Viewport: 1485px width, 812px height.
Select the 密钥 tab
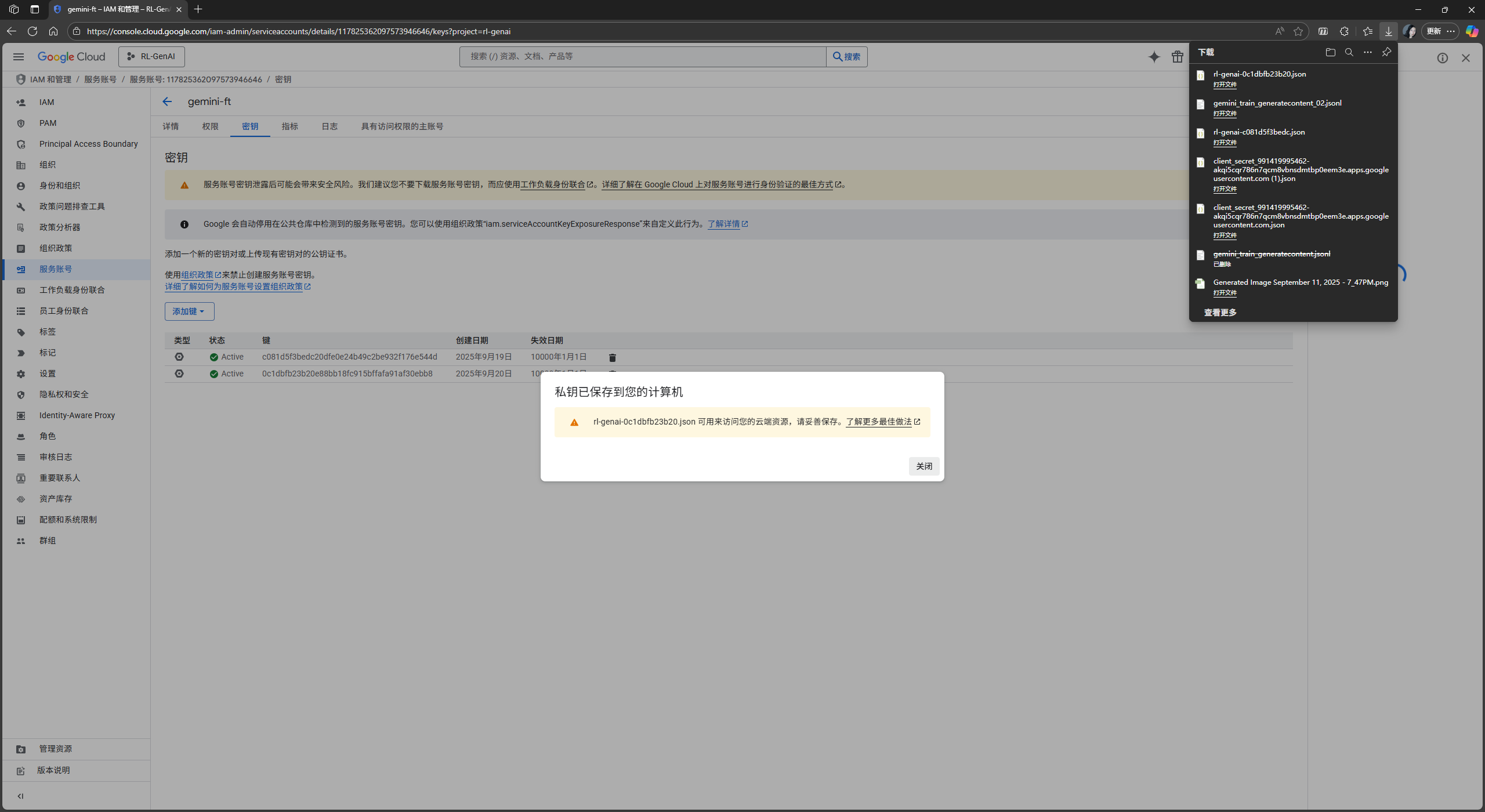[250, 126]
